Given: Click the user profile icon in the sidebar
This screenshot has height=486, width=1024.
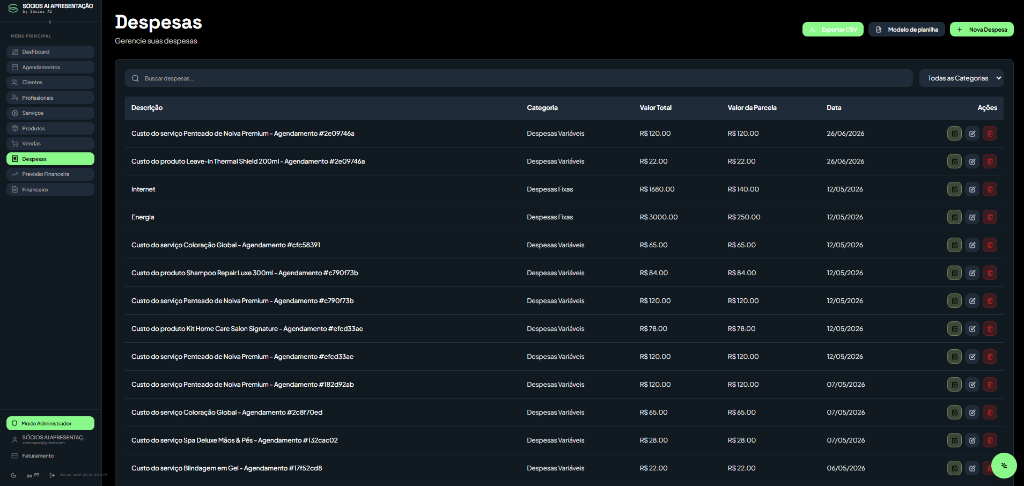Looking at the screenshot, I should tap(14, 440).
